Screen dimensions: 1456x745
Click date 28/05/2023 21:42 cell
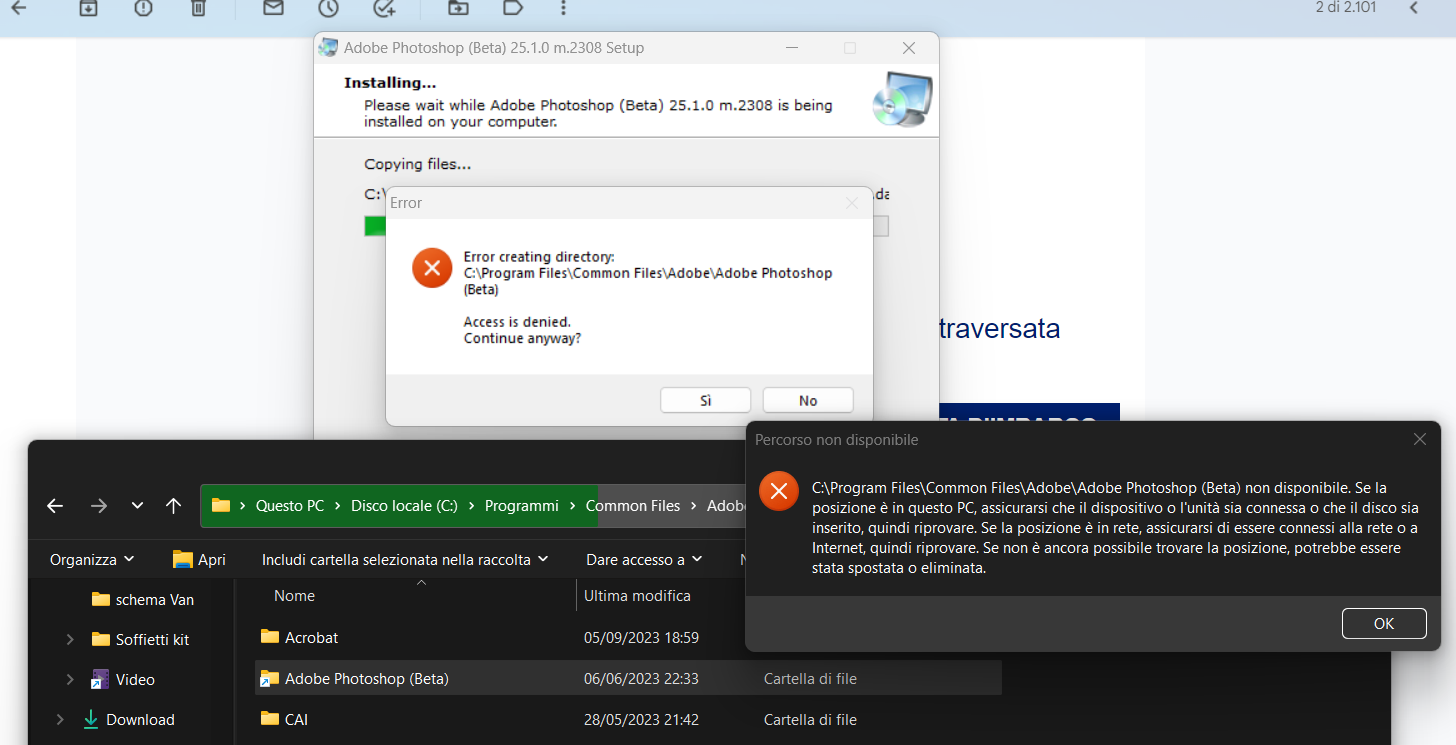coord(641,719)
